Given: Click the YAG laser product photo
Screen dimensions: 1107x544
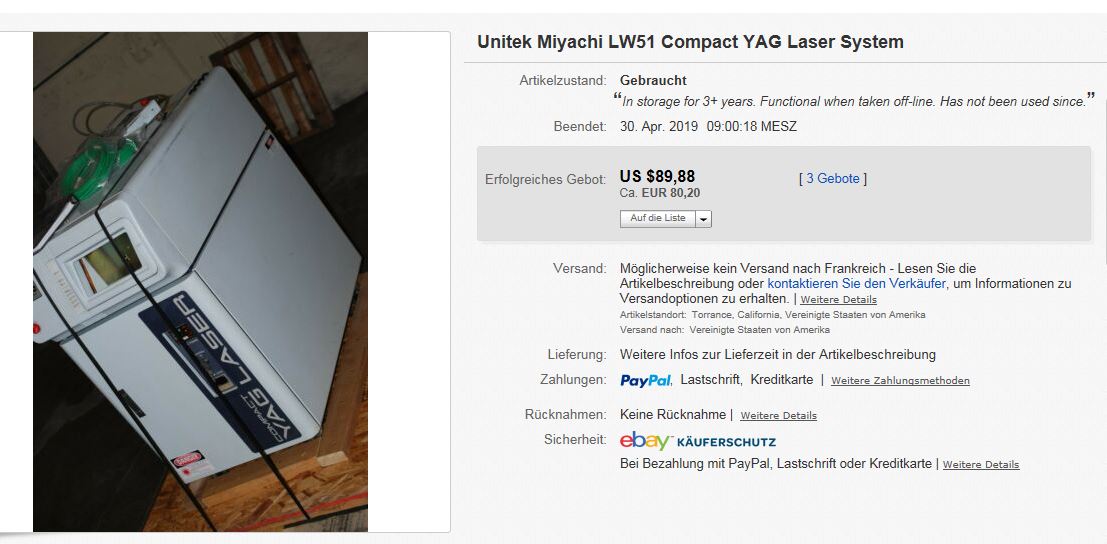Looking at the screenshot, I should tap(201, 282).
